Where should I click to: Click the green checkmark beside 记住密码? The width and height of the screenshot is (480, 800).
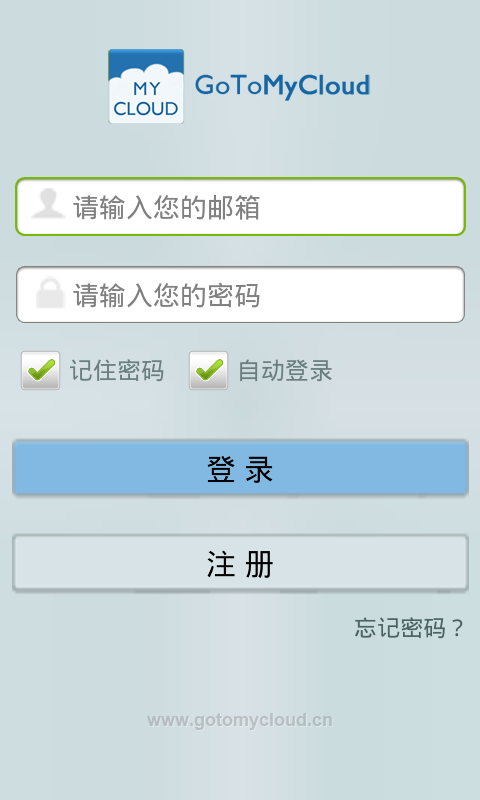click(x=41, y=369)
